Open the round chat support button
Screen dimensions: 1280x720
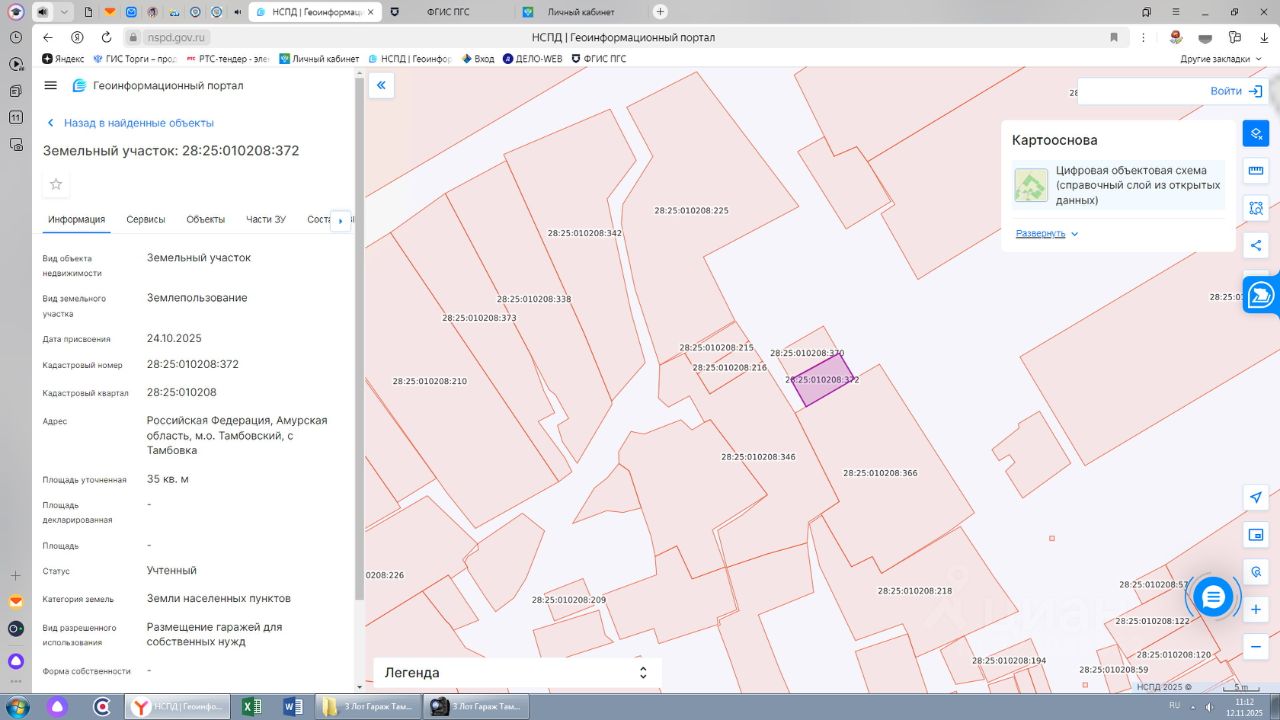tap(1213, 597)
